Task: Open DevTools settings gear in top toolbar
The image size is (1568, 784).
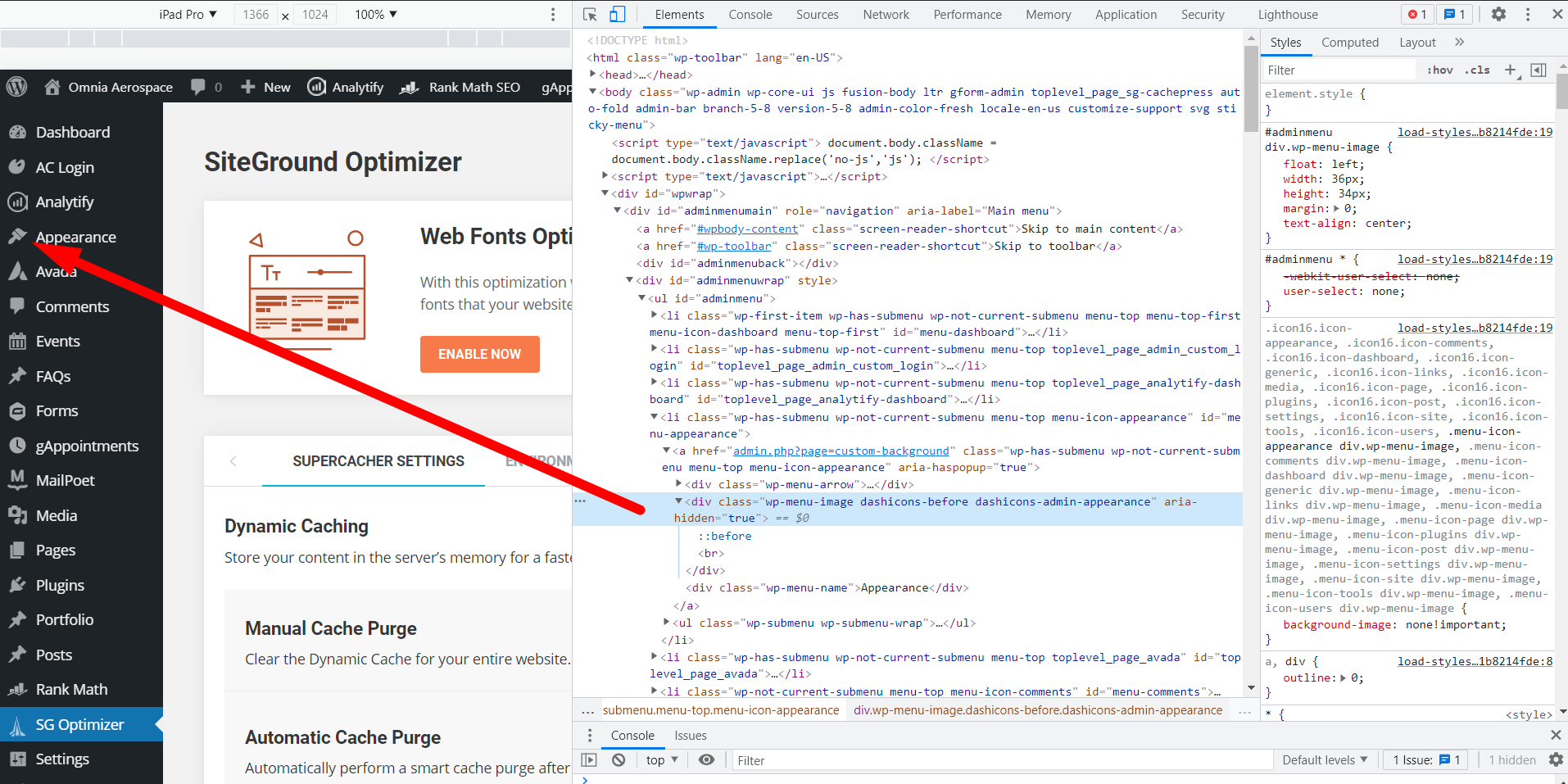Action: [1498, 14]
